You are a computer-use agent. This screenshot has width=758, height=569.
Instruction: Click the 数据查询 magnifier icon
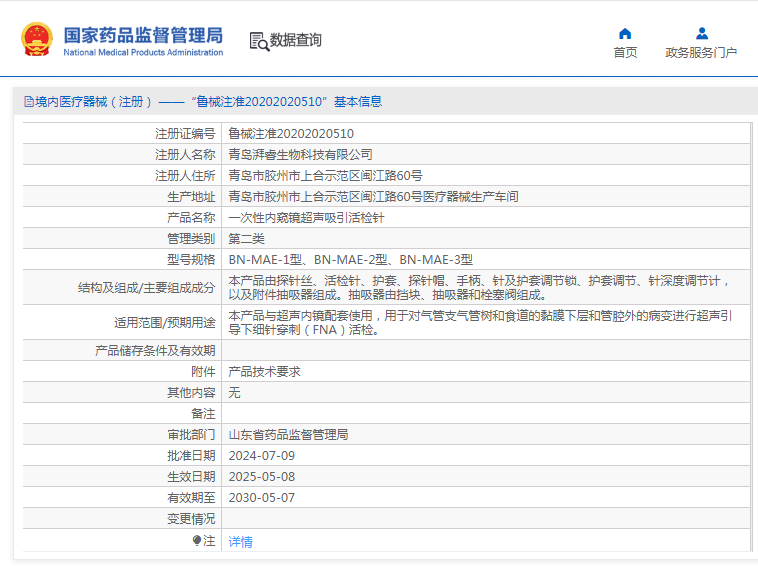tap(258, 41)
